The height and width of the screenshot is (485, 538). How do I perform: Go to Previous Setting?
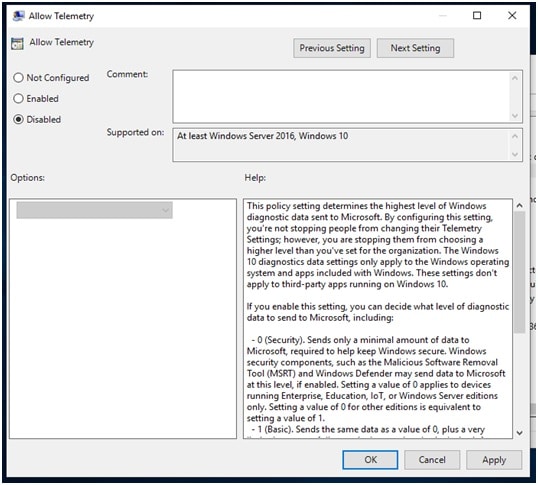pos(332,48)
